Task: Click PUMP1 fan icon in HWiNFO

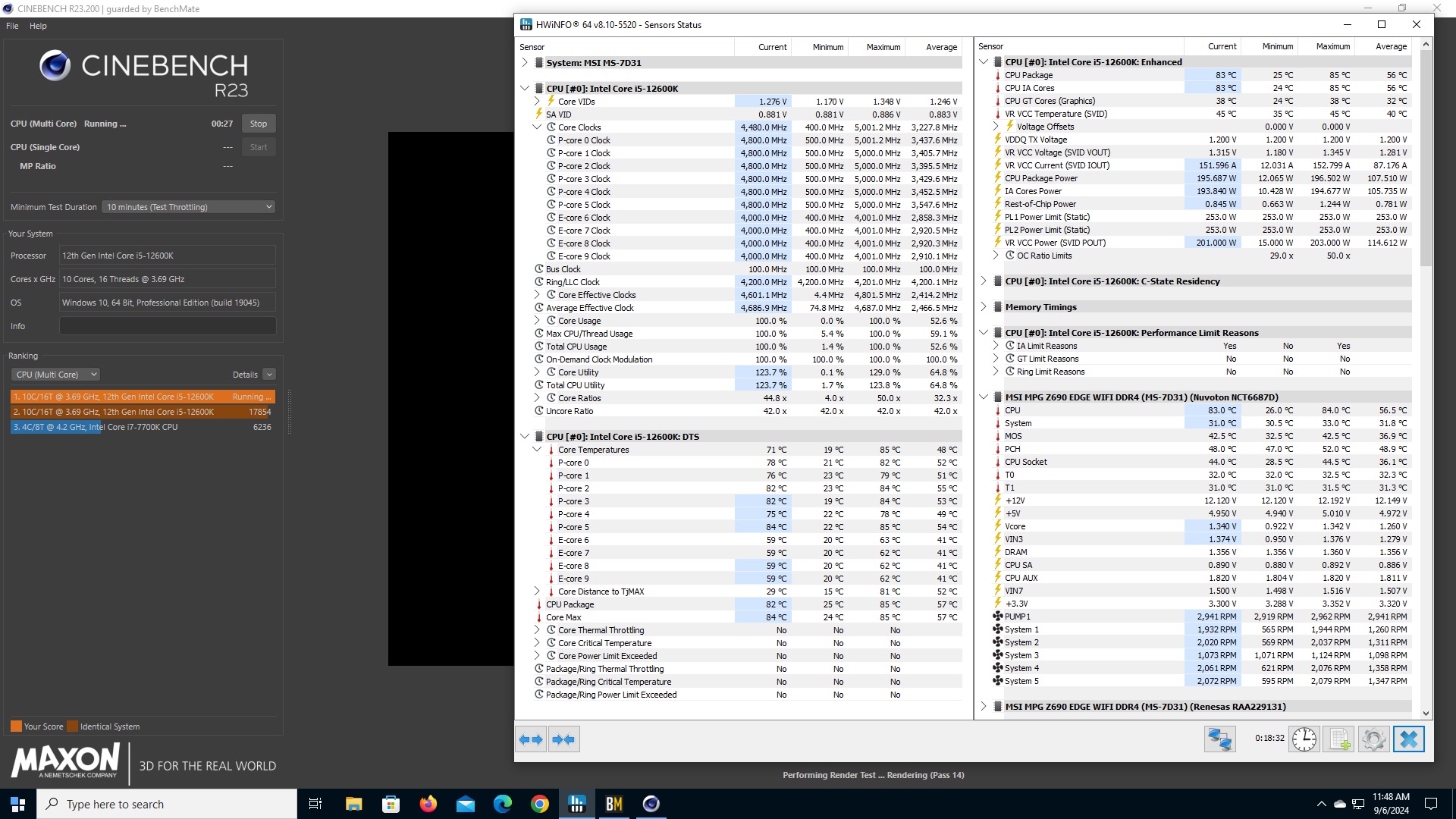Action: point(997,617)
